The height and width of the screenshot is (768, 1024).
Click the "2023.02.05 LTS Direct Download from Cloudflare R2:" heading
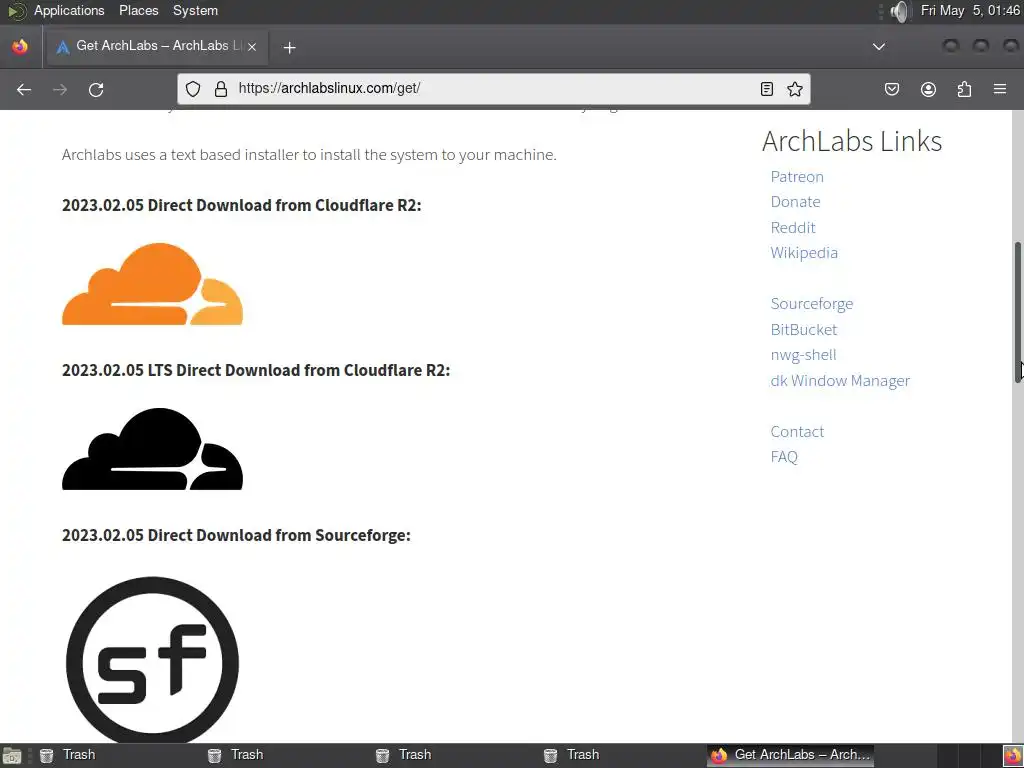tap(256, 370)
